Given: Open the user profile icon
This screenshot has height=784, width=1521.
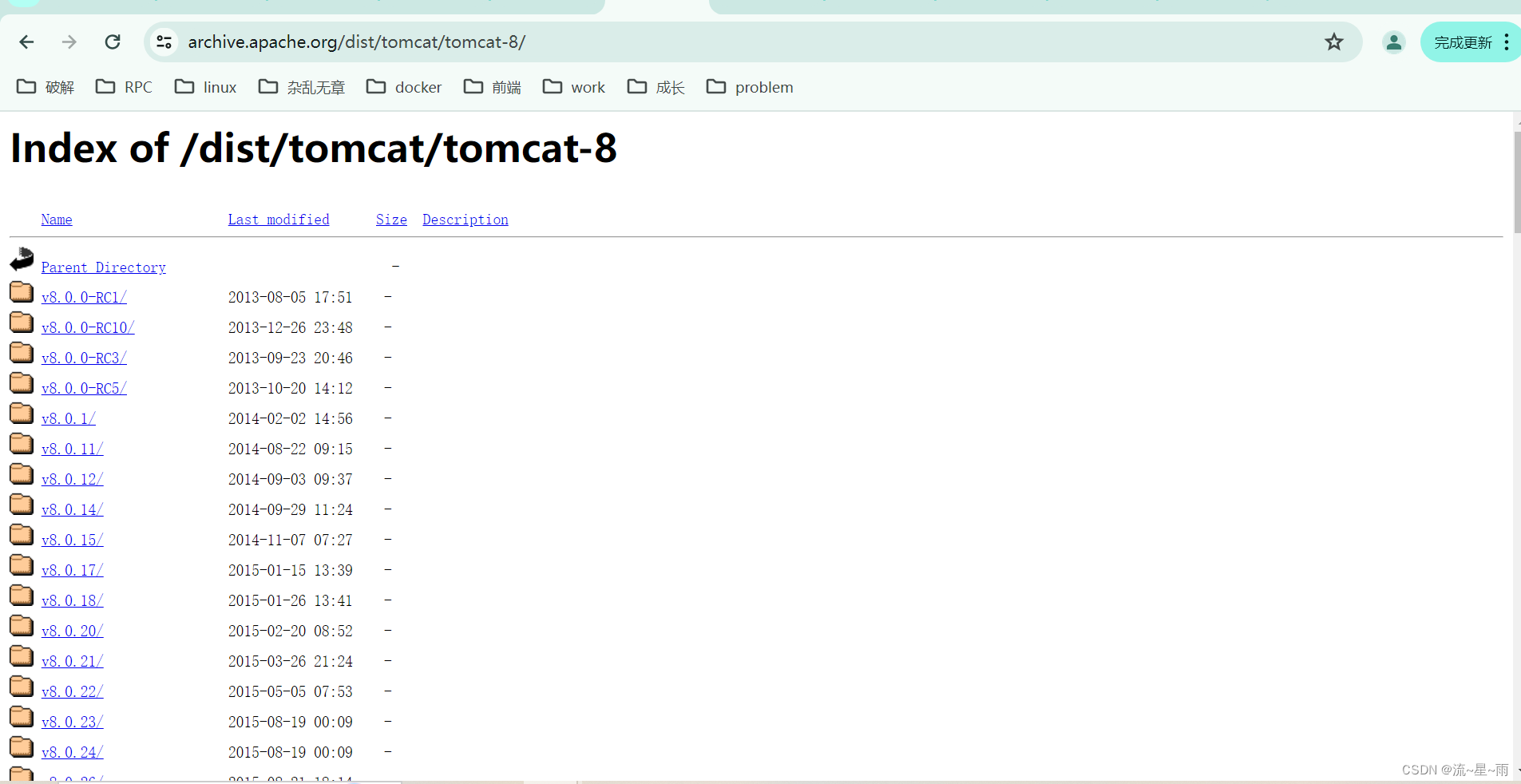Looking at the screenshot, I should [1394, 42].
